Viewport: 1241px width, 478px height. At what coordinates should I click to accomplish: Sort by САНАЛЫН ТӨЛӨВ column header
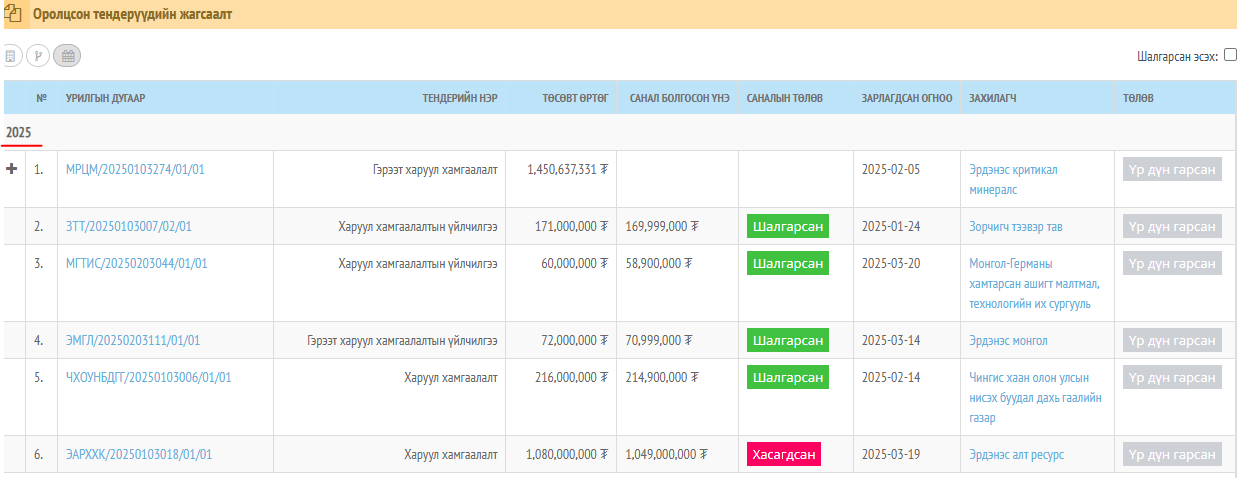(x=785, y=98)
